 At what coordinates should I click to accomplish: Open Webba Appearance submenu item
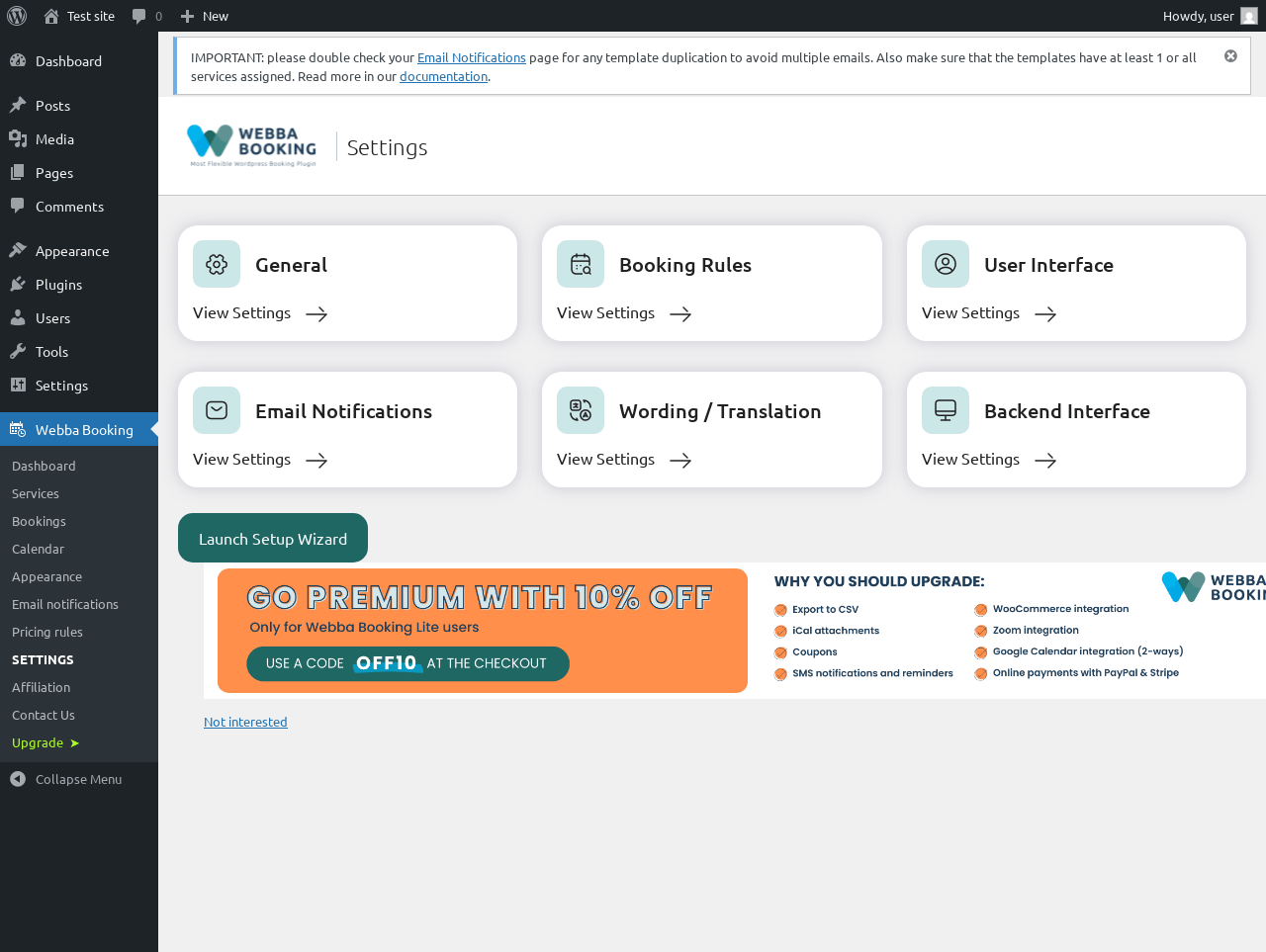click(46, 576)
